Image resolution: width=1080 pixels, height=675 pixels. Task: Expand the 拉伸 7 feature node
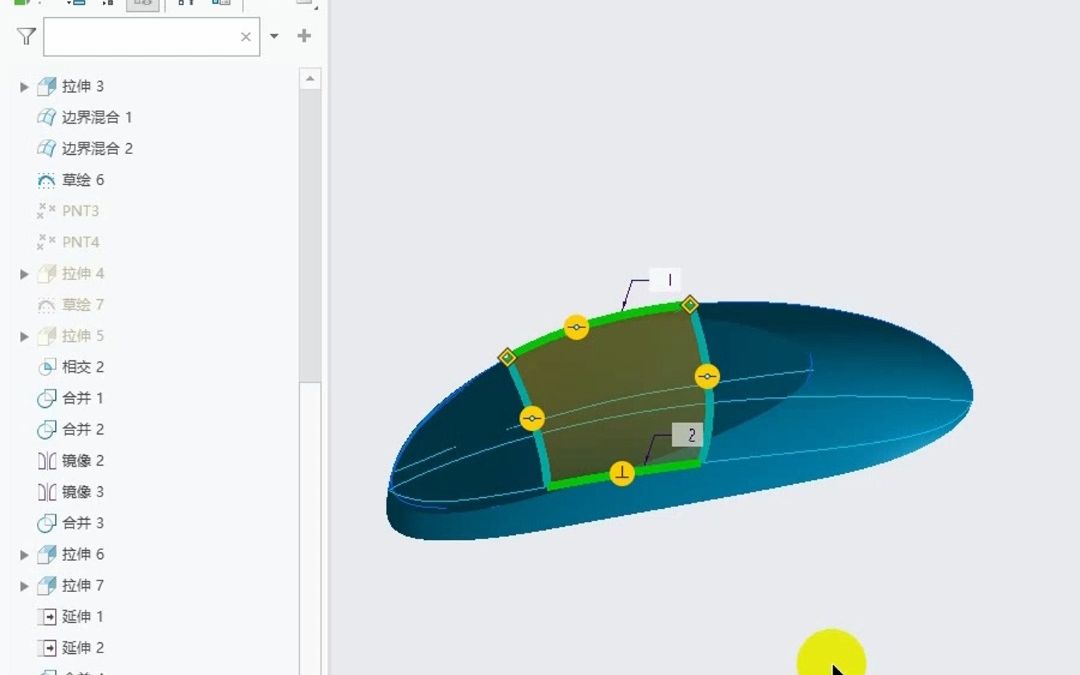tap(24, 586)
